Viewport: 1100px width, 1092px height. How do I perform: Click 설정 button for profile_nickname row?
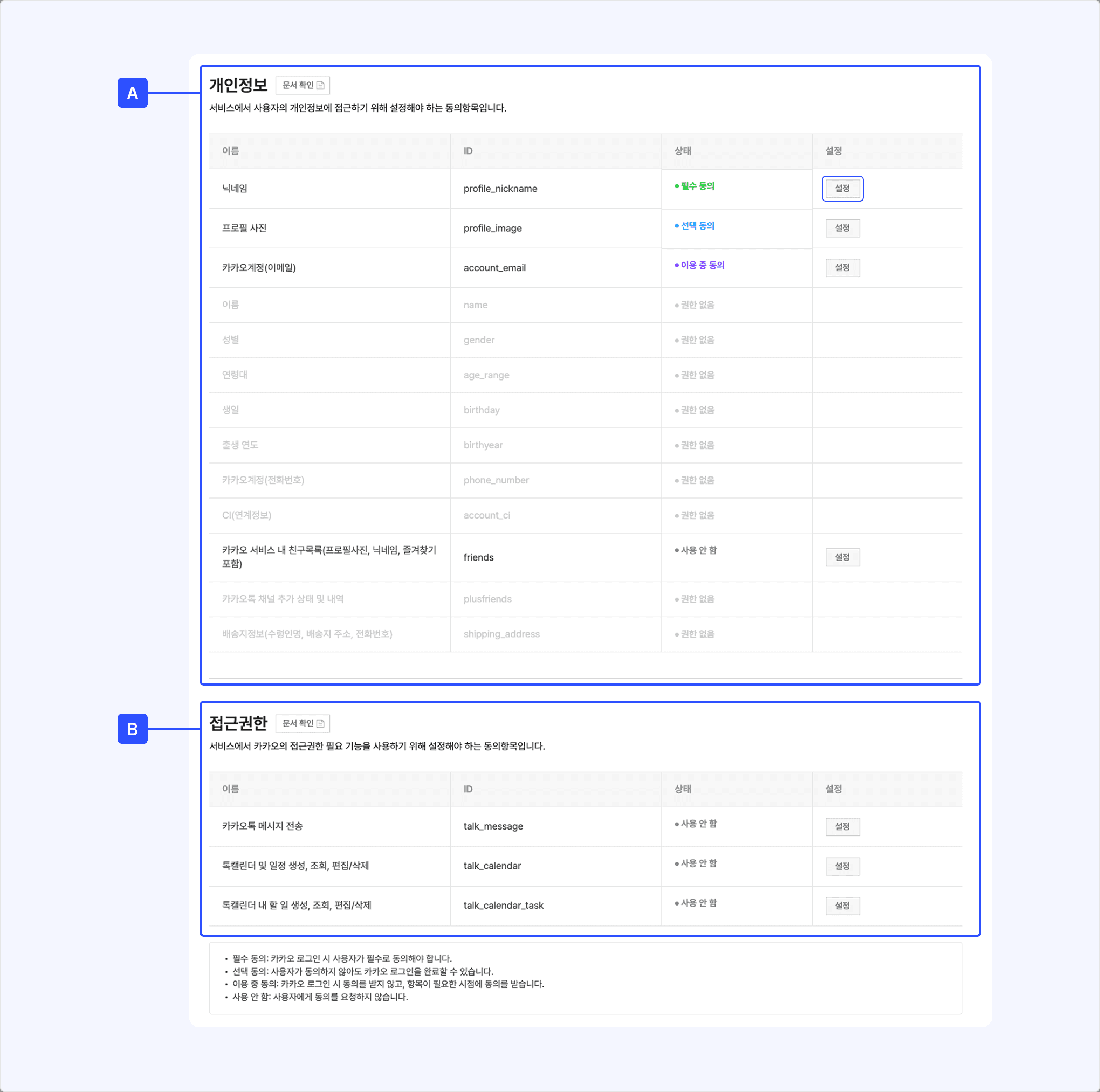tap(842, 188)
